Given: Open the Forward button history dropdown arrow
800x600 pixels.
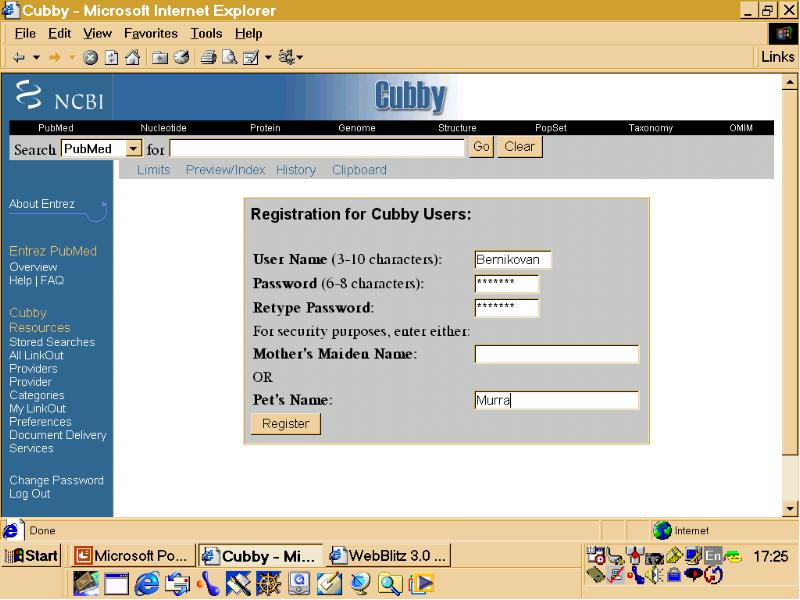Looking at the screenshot, I should click(72, 58).
